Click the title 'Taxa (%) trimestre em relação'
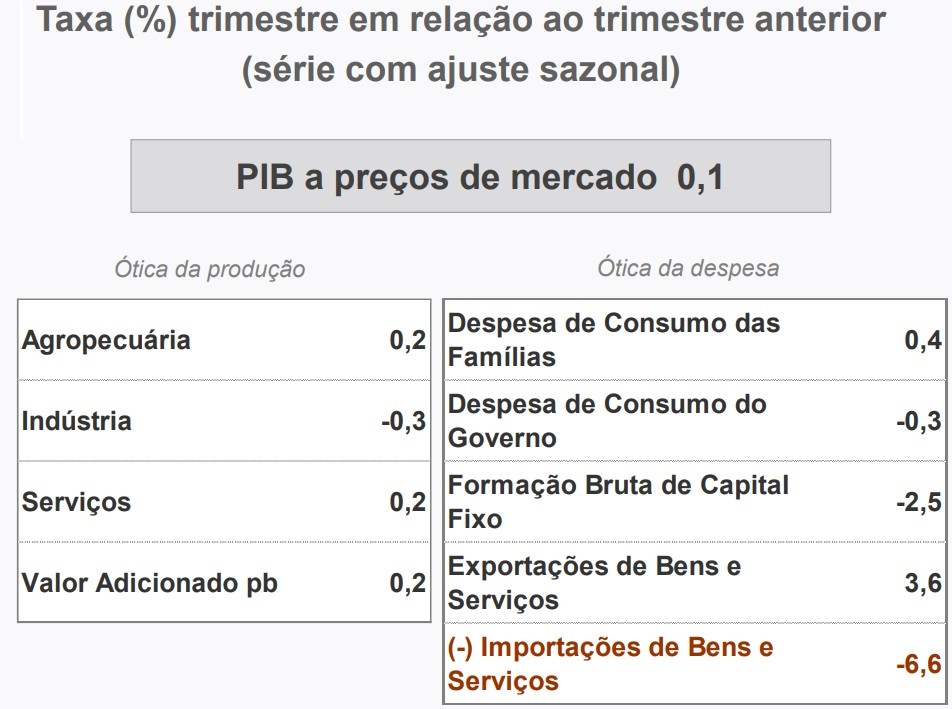Screen dimensions: 952x709 coord(461,22)
